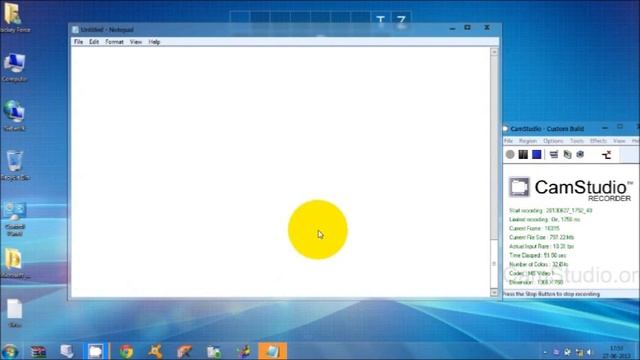The image size is (640, 360).
Task: Click the Notepad scrollbar down arrow
Action: pyautogui.click(x=494, y=293)
